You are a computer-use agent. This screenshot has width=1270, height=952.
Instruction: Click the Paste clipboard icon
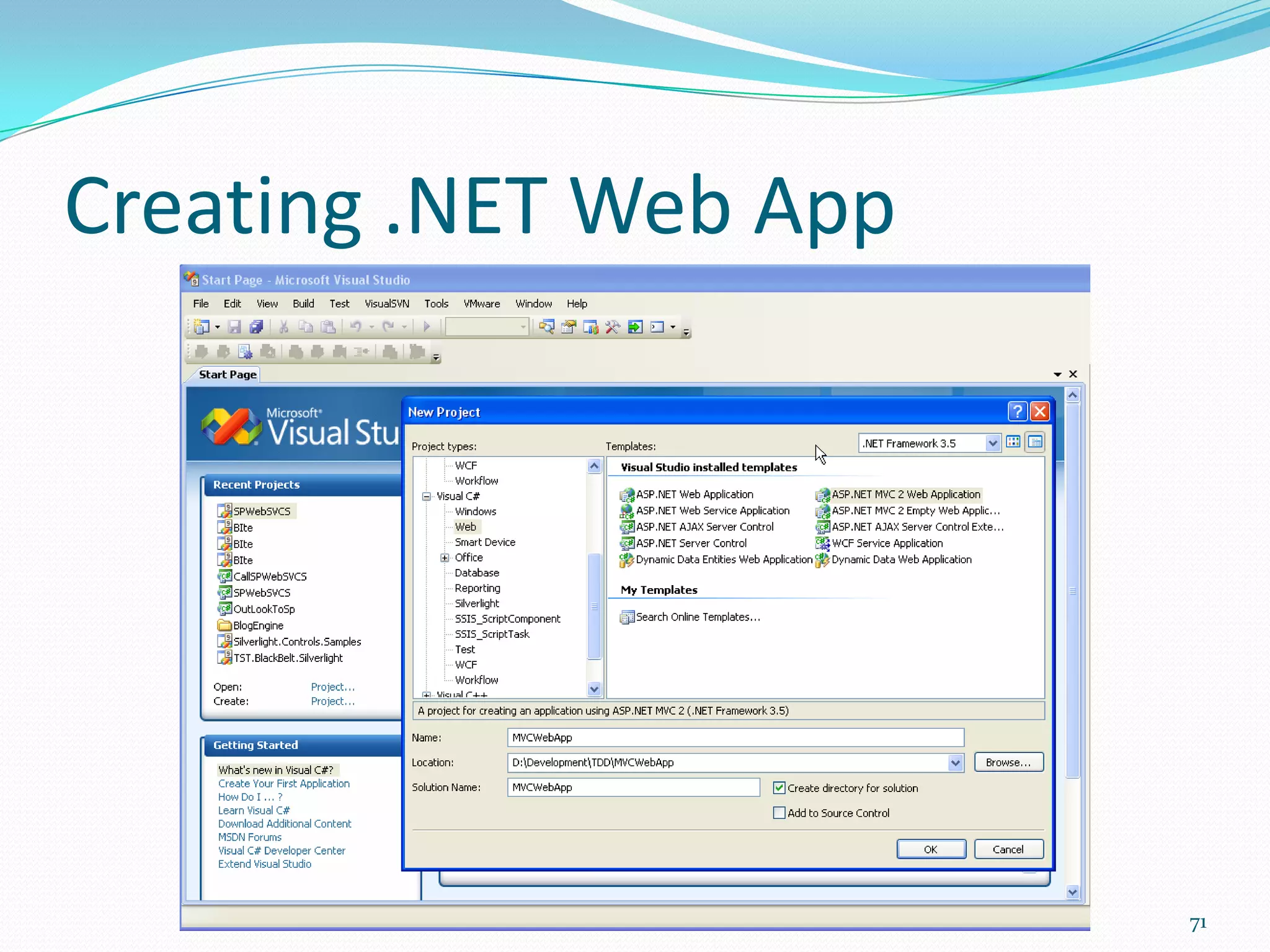point(328,327)
